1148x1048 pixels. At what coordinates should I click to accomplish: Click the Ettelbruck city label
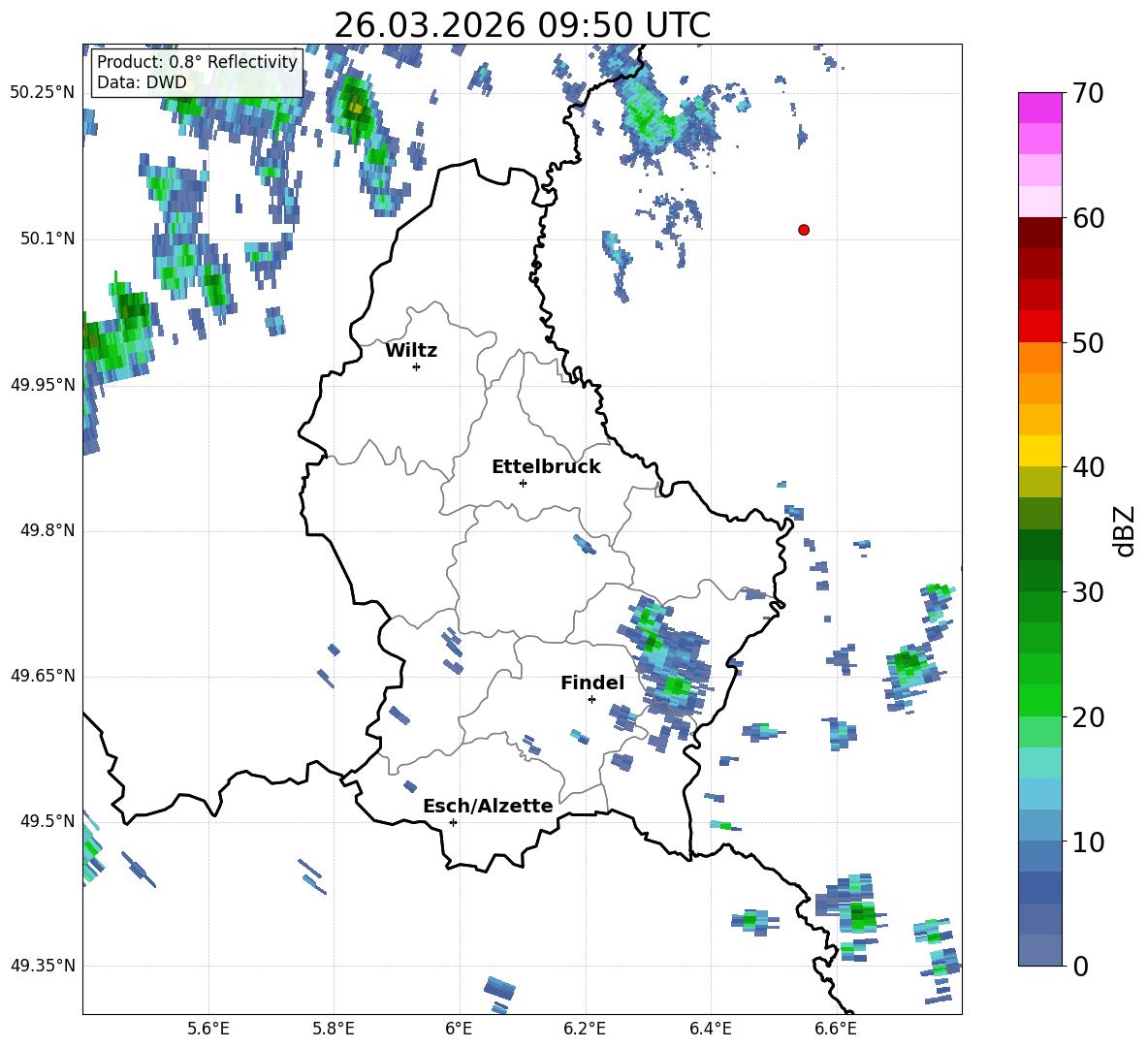[546, 467]
